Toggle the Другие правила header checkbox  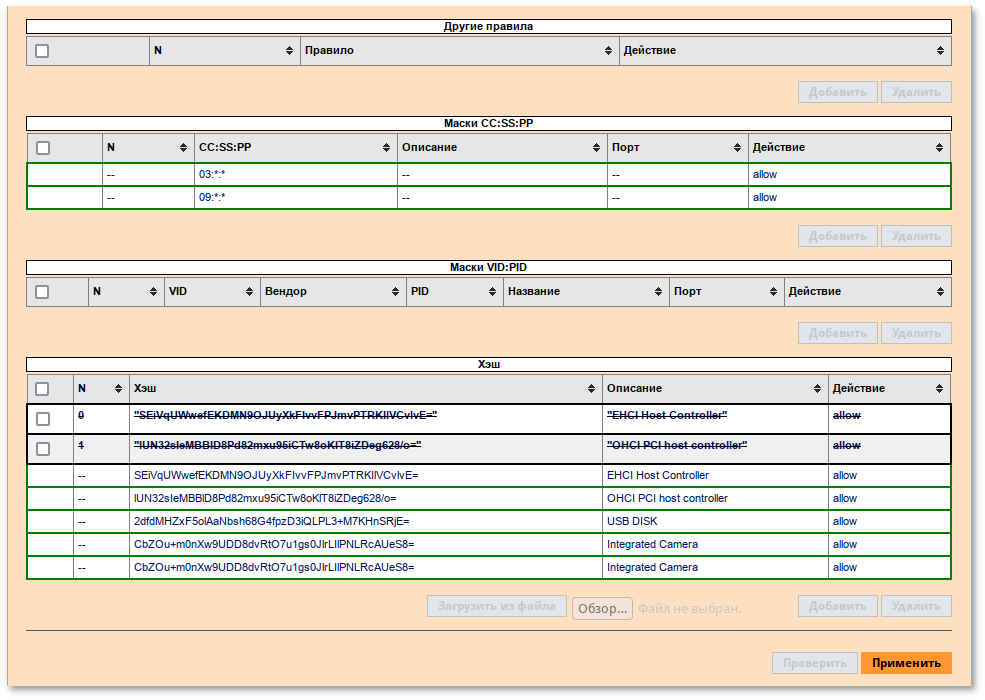(x=42, y=51)
